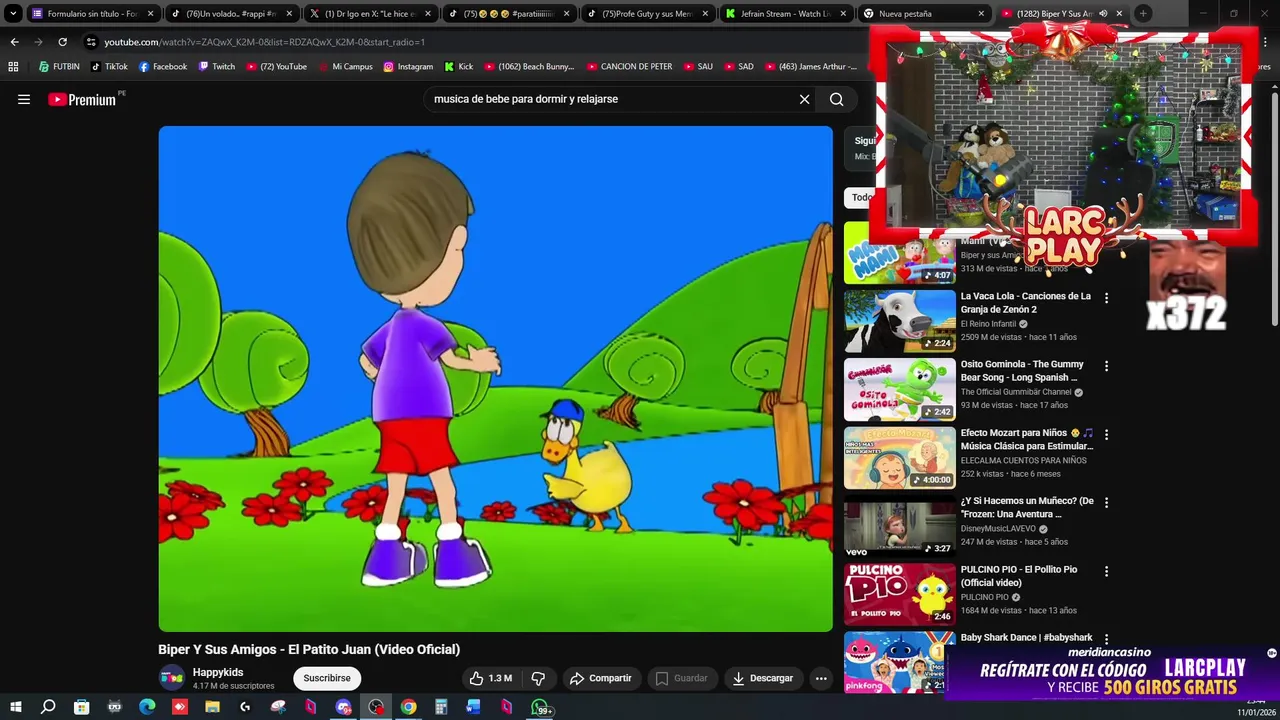1280x720 pixels.
Task: Open WhatsApp from taskbar
Action: click(540, 708)
